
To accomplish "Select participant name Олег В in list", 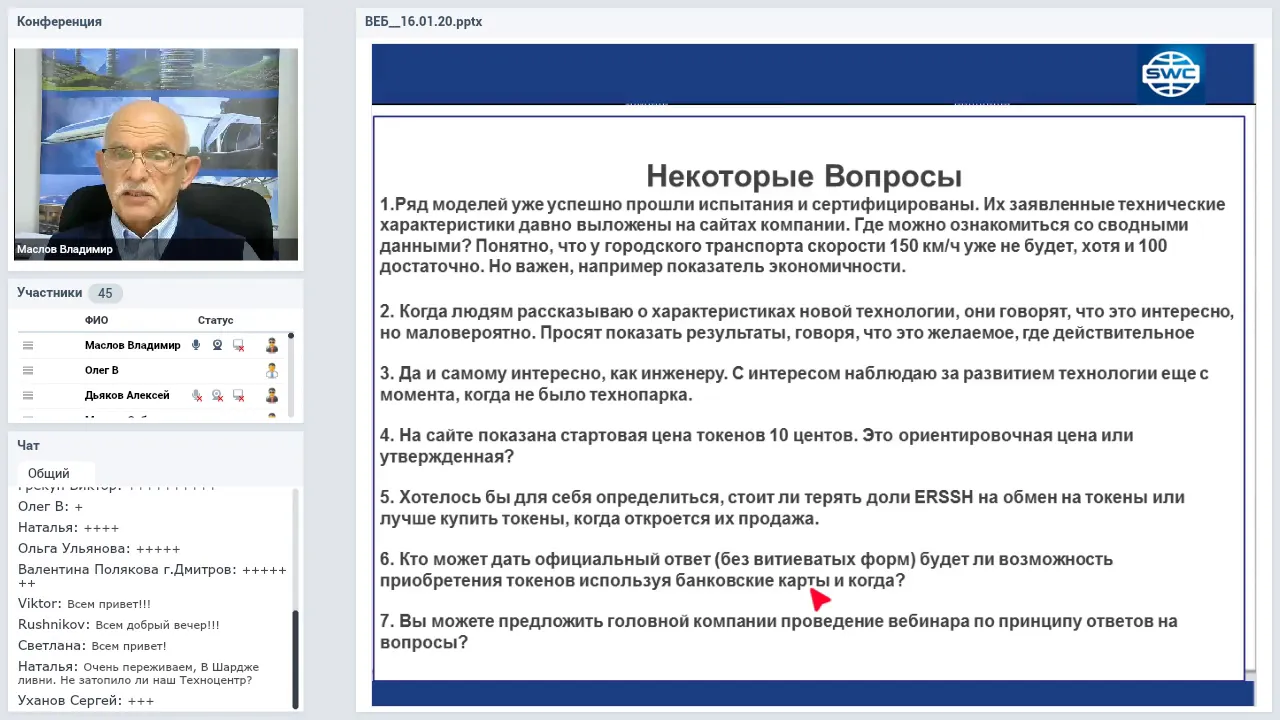I will pyautogui.click(x=102, y=370).
